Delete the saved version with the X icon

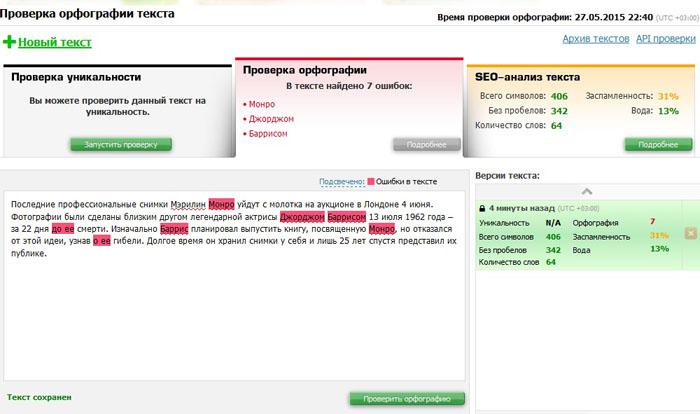[690, 234]
